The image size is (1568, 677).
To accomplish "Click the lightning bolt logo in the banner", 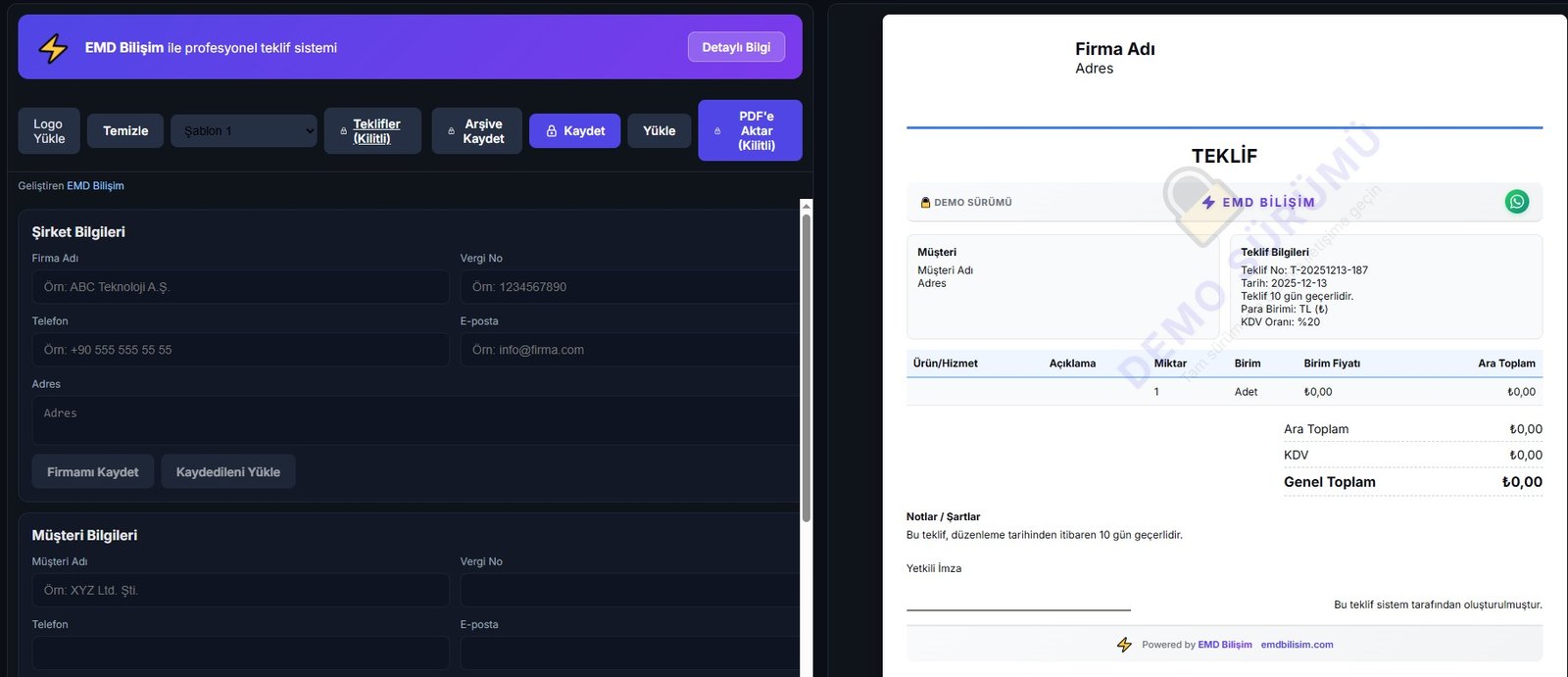I will click(x=53, y=48).
